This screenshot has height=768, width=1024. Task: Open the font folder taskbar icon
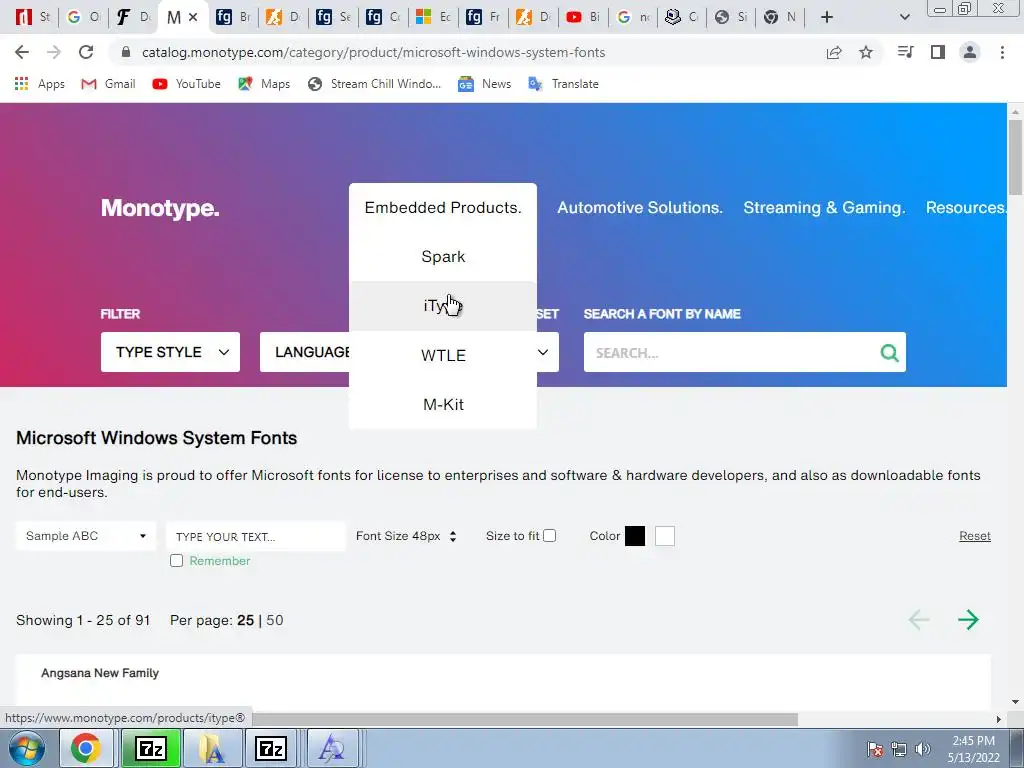click(211, 748)
